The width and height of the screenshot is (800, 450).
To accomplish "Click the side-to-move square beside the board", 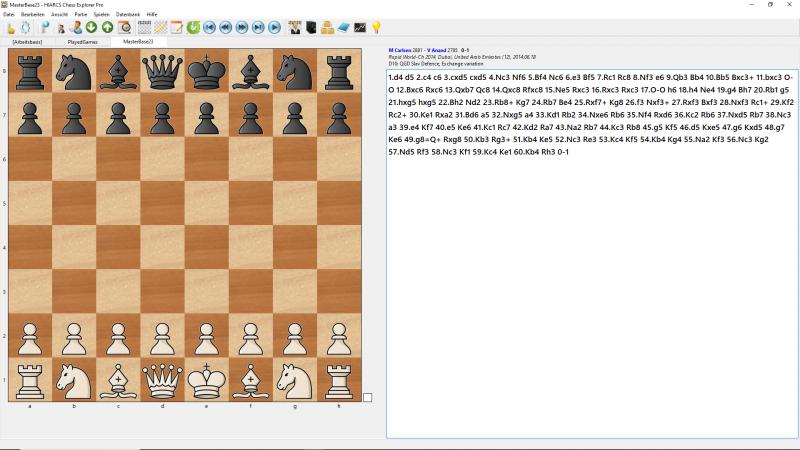I will click(x=367, y=397).
